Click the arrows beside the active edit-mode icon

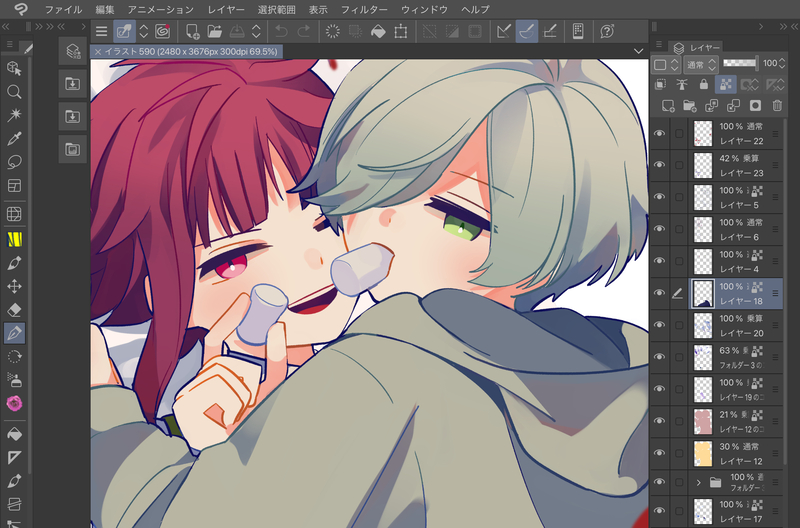144,32
